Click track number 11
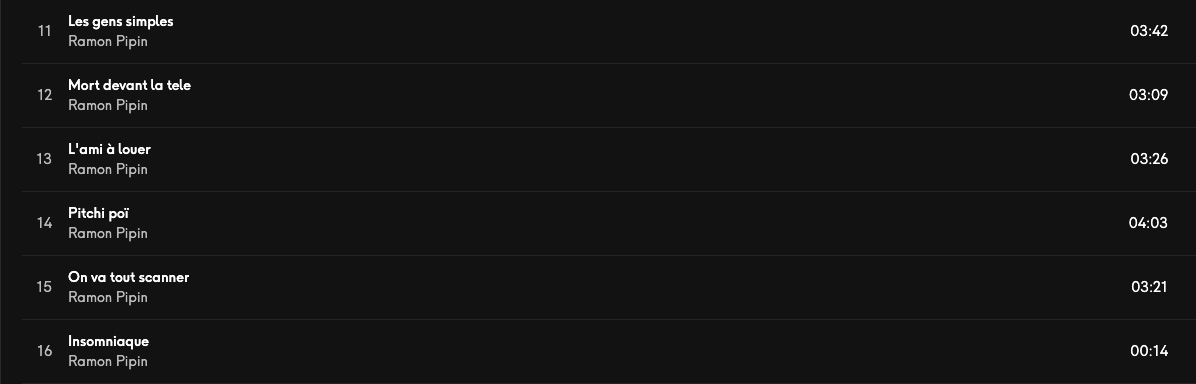This screenshot has height=384, width=1196. point(44,31)
